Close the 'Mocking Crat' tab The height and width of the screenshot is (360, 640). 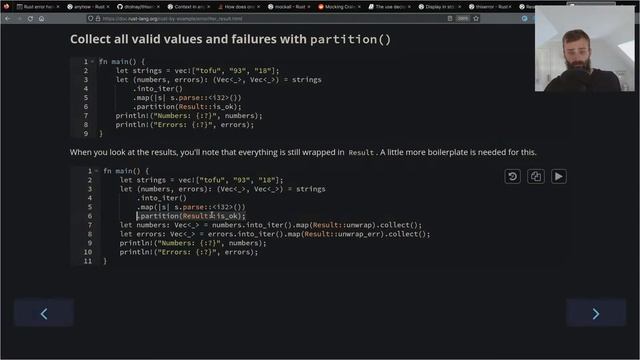(x=359, y=7)
